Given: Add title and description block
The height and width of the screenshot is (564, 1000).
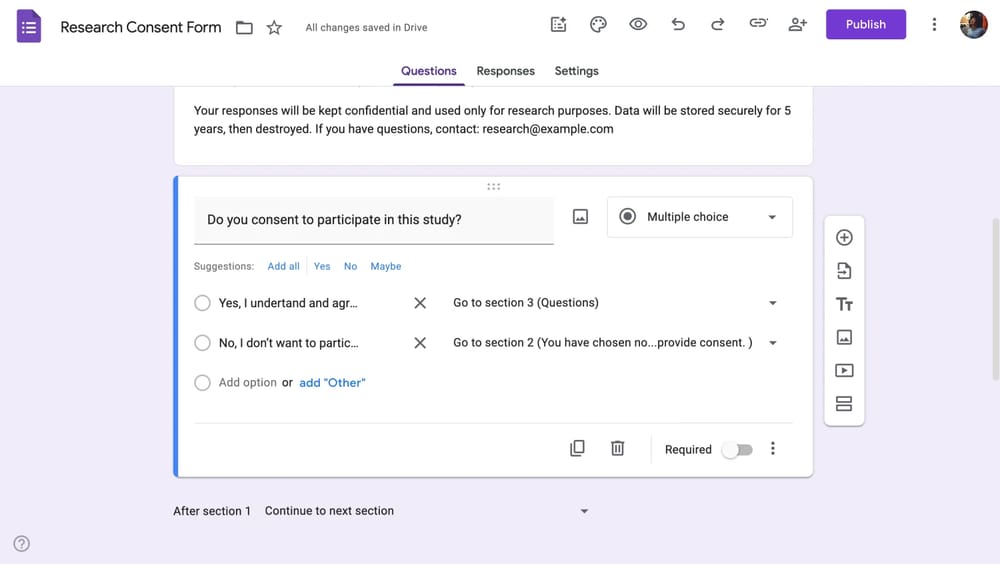Looking at the screenshot, I should (844, 304).
